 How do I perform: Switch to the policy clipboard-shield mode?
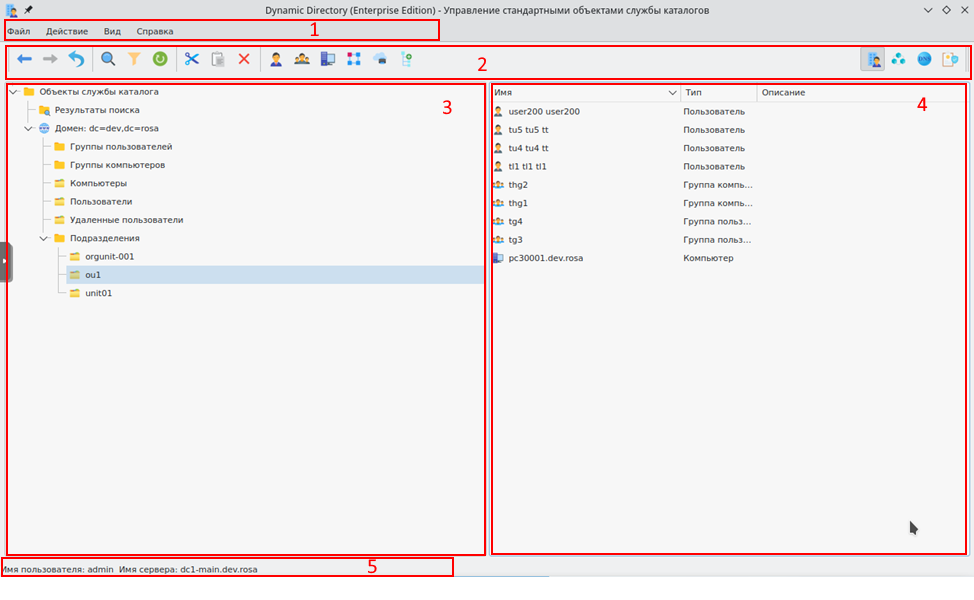click(x=950, y=60)
